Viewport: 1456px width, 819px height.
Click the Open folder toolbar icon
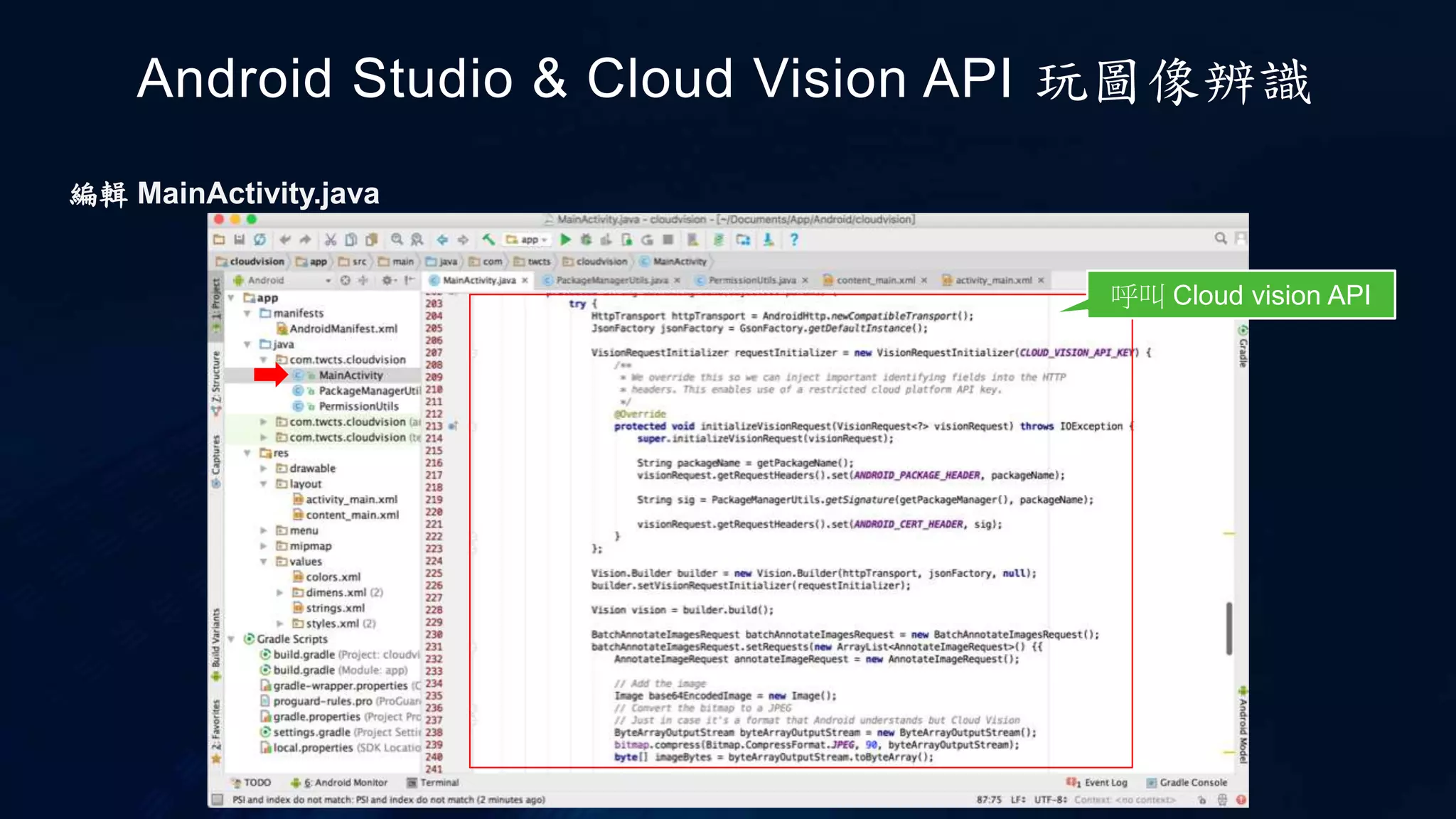[219, 240]
